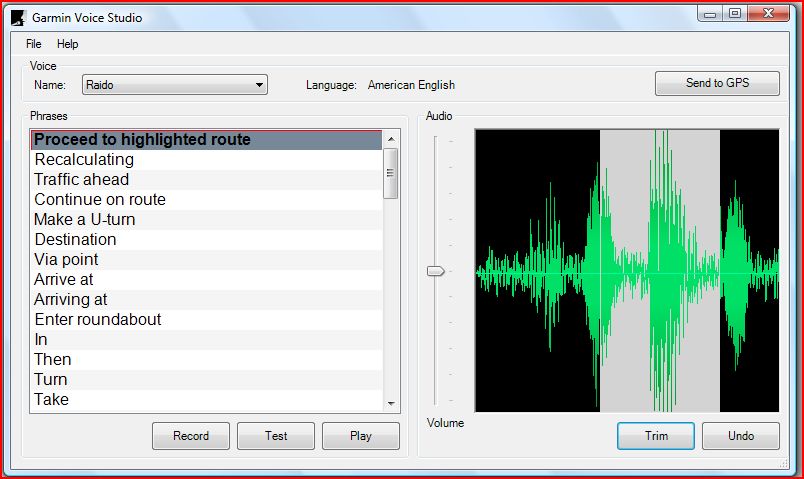
Task: Select 'Proceed to highlighted route' phrase
Action: pyautogui.click(x=206, y=139)
